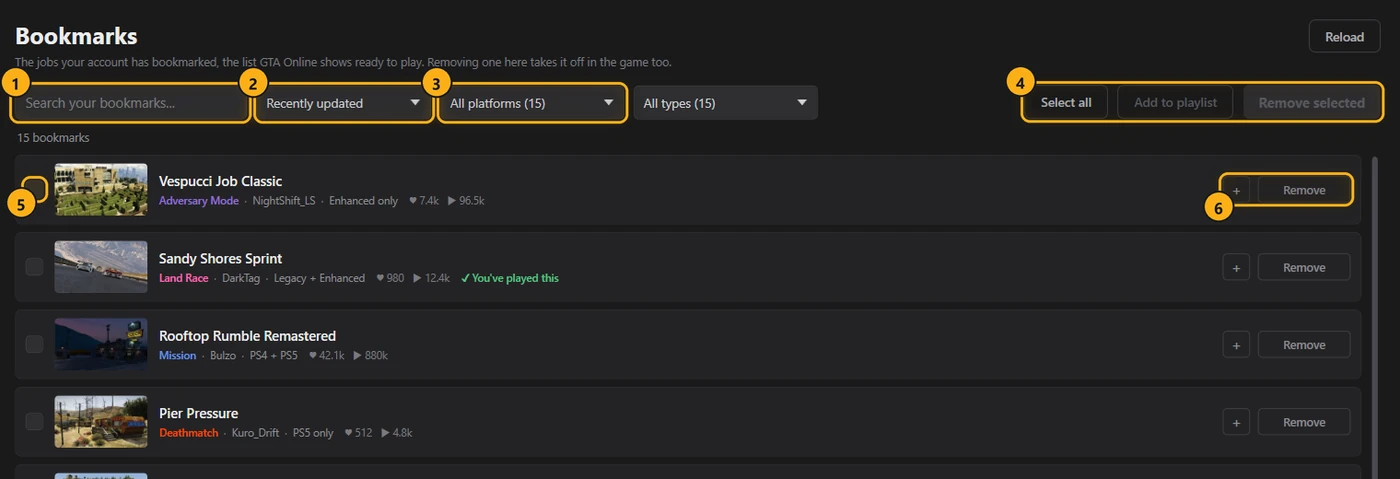This screenshot has width=1400, height=479.
Task: Click the Select all button
Action: [1066, 102]
